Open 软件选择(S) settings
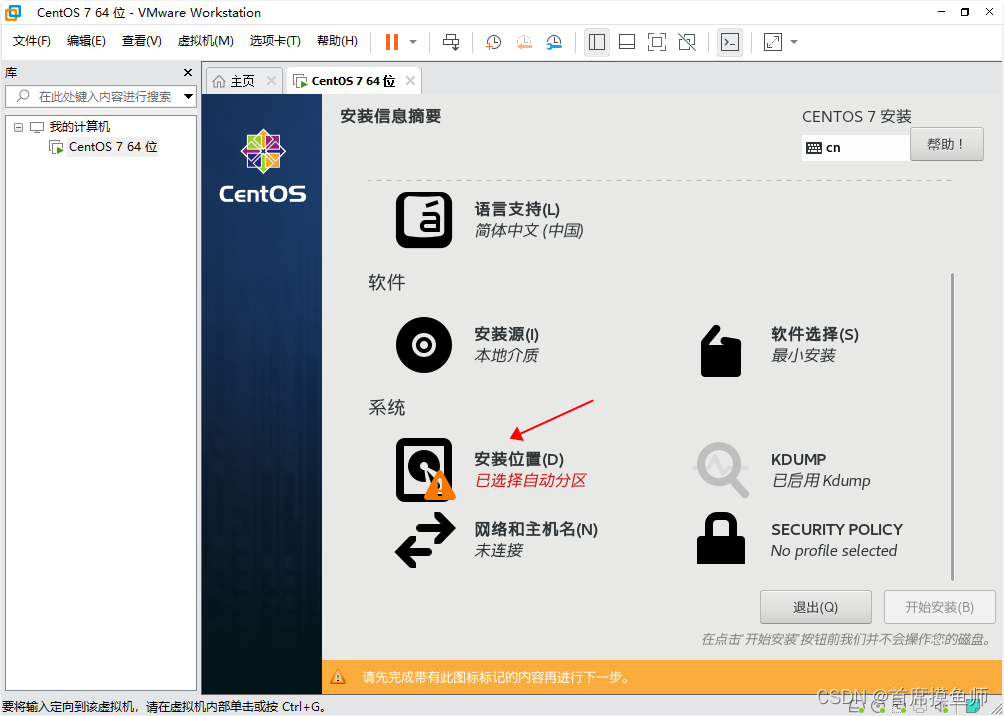Viewport: 1004px width, 716px height. coord(815,334)
